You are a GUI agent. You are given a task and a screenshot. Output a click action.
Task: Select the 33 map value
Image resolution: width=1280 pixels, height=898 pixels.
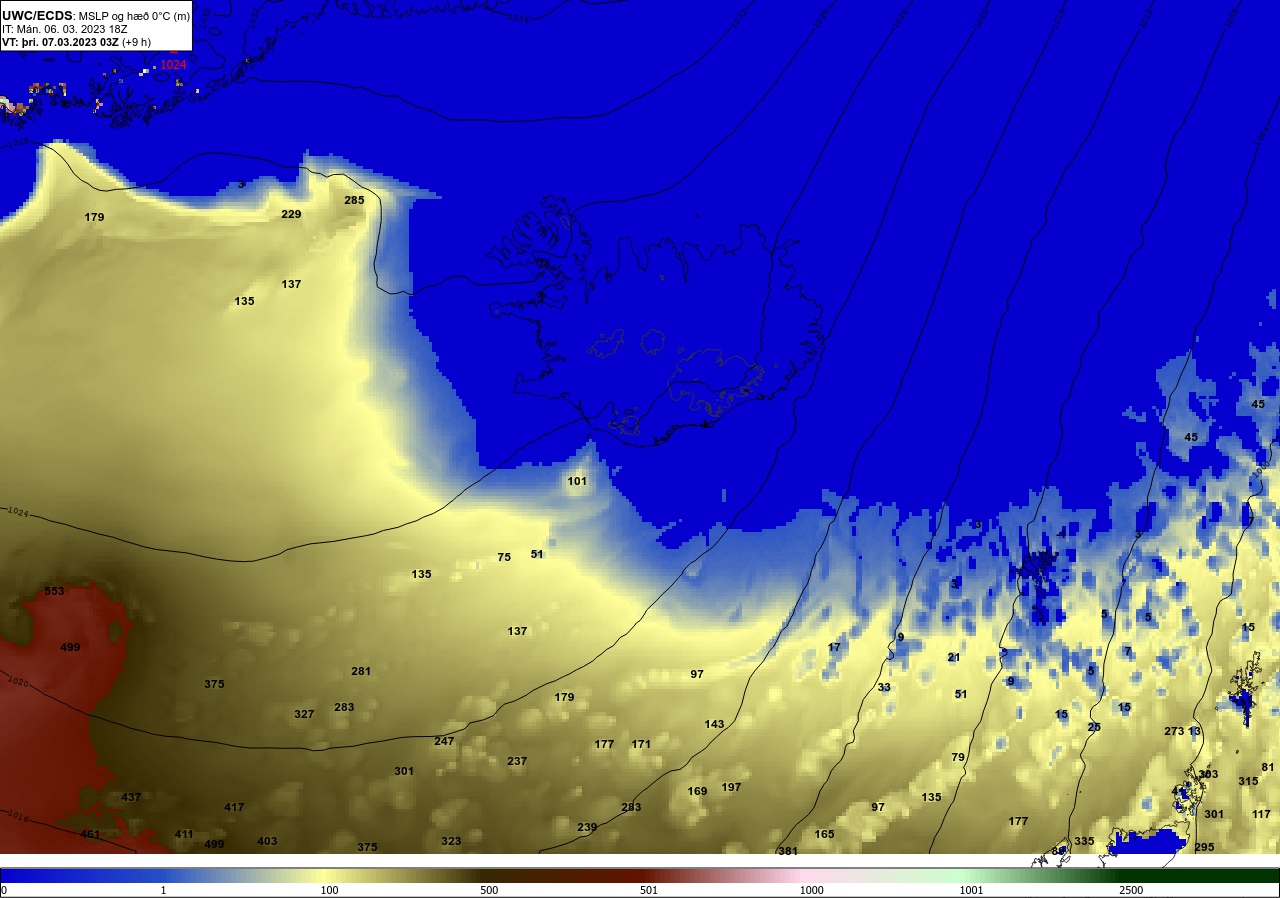click(x=884, y=687)
